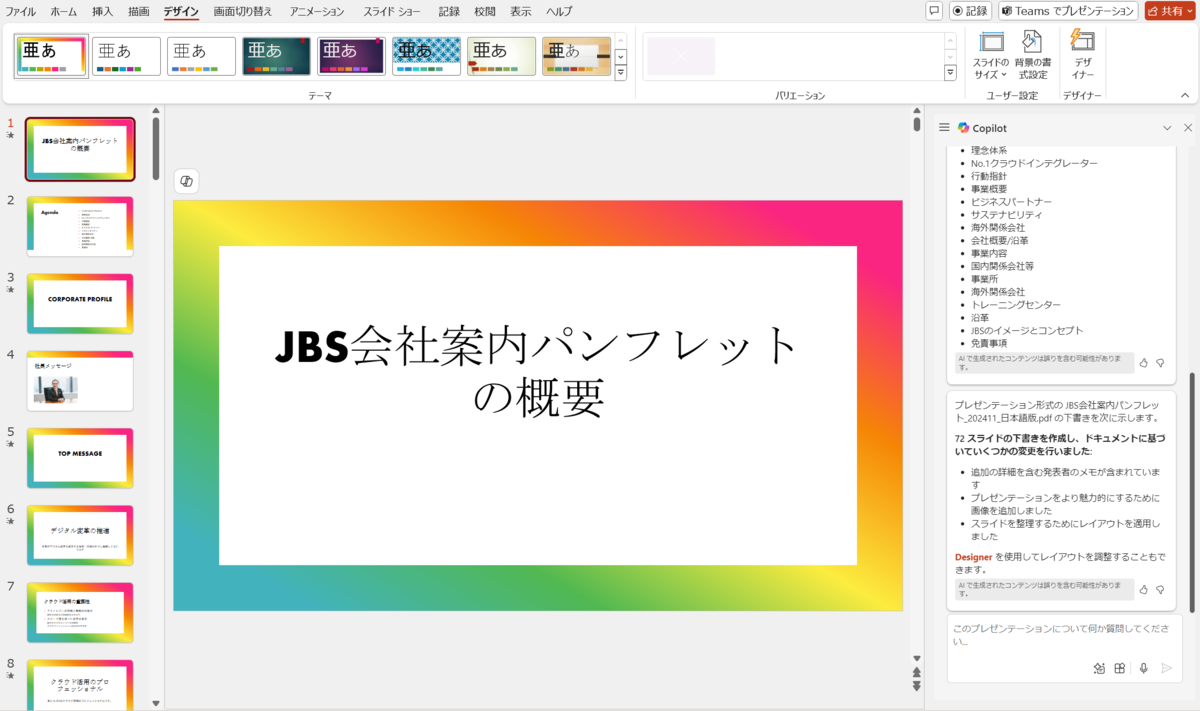This screenshot has width=1200, height=711.
Task: Click the slide title JBS会社案内パンフレットの概要
Action: (538, 372)
